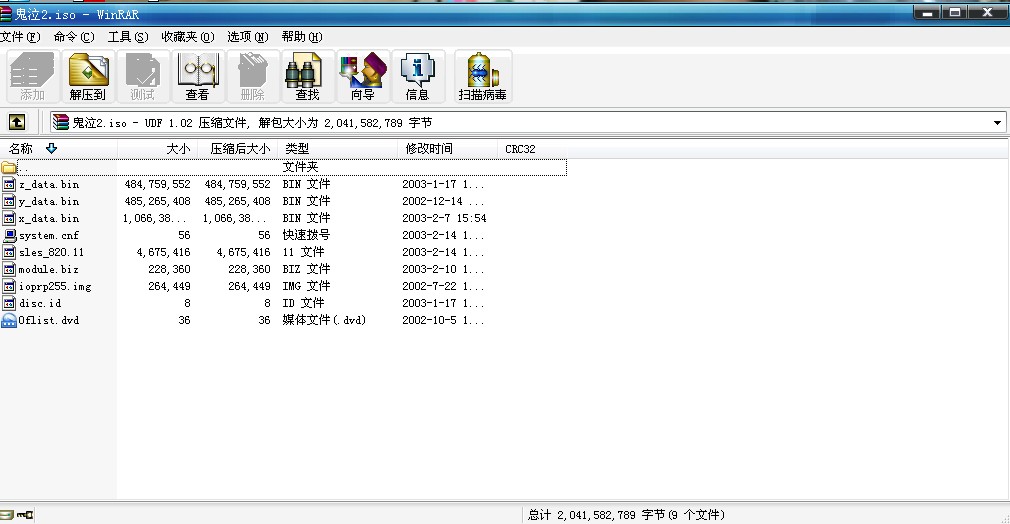1010x524 pixels.
Task: Open the 文件(F) menu
Action: point(20,37)
